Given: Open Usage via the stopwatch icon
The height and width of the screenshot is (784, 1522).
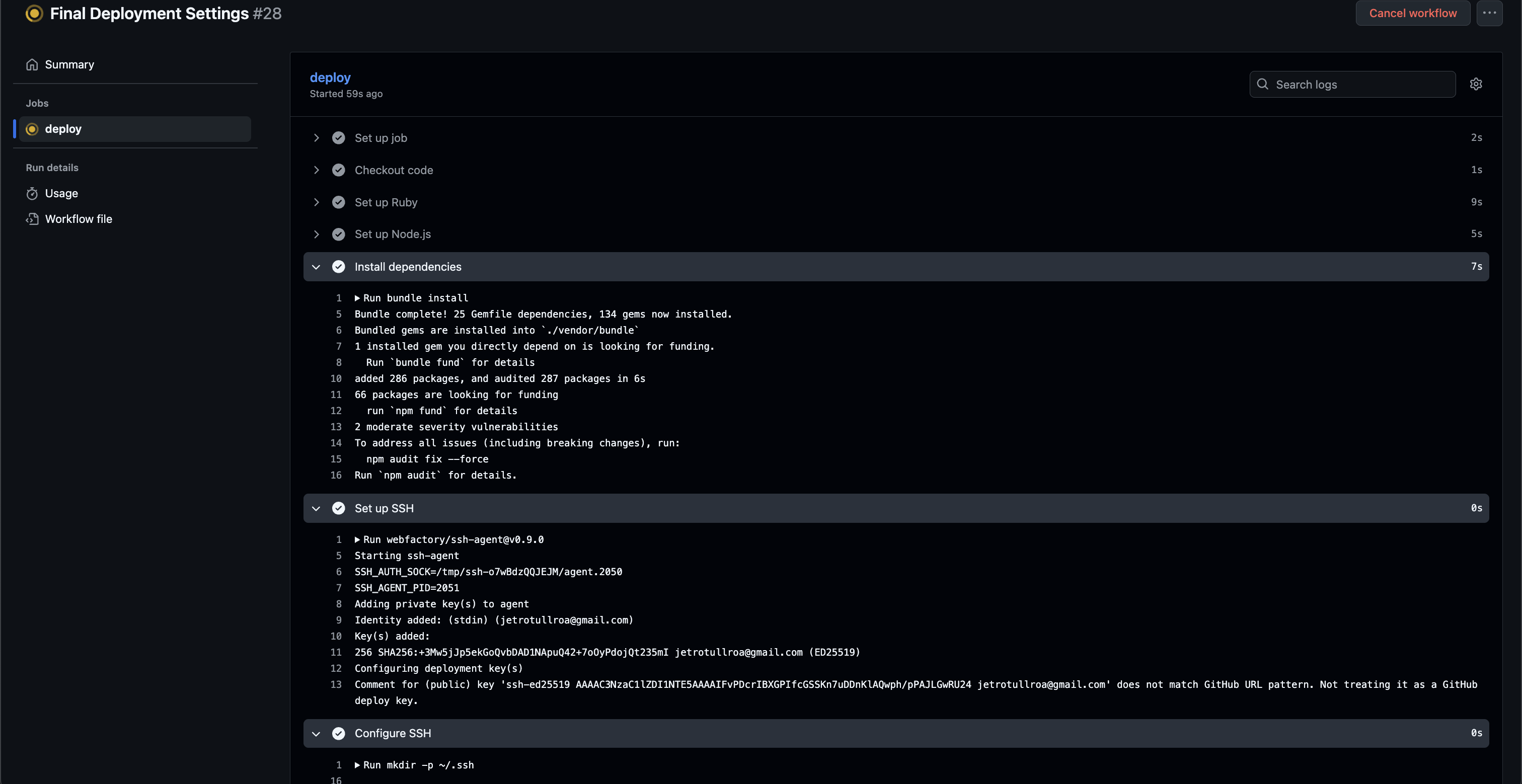Looking at the screenshot, I should [32, 193].
